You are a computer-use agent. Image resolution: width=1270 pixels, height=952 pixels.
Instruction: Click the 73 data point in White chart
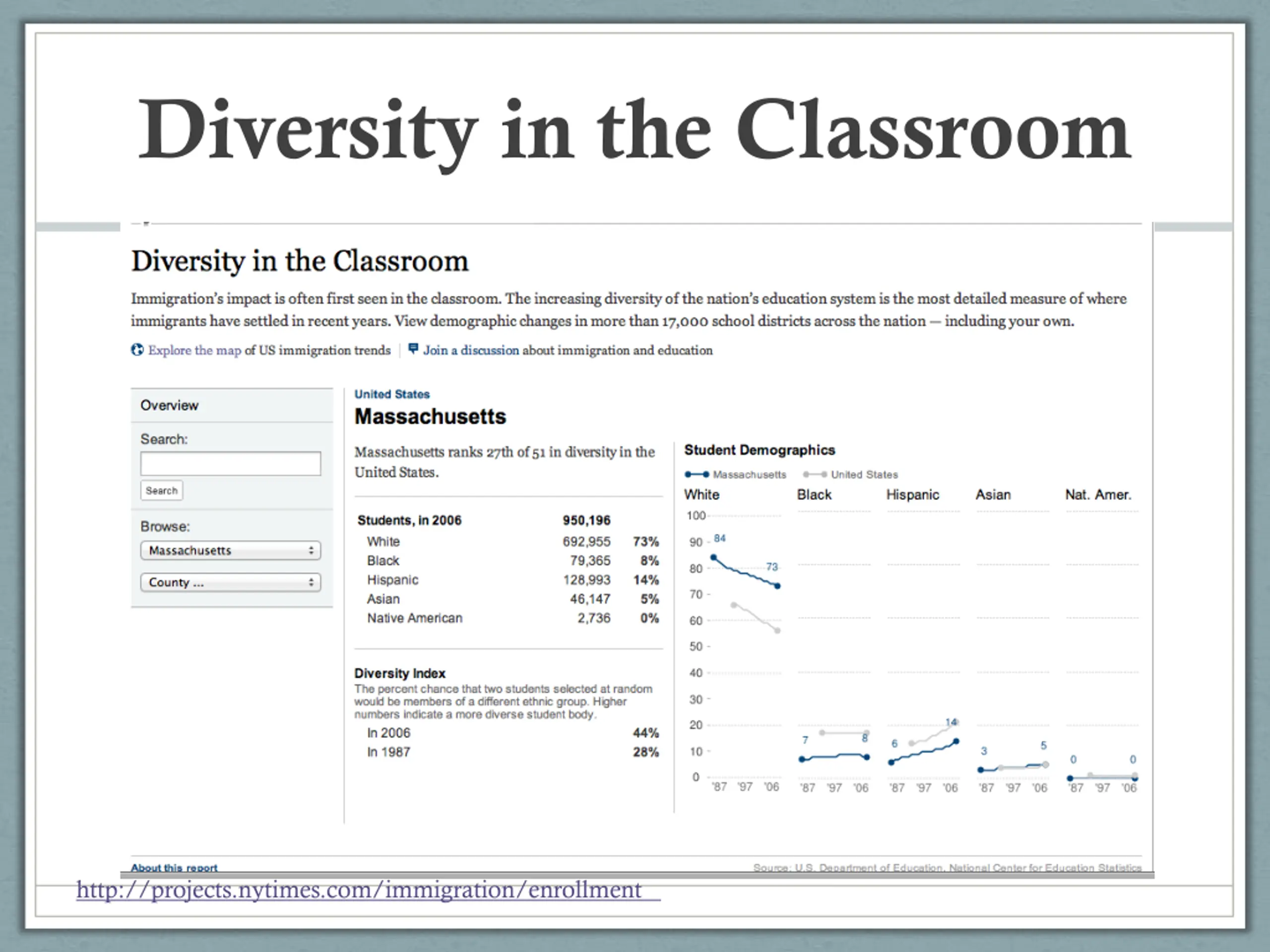click(x=777, y=586)
